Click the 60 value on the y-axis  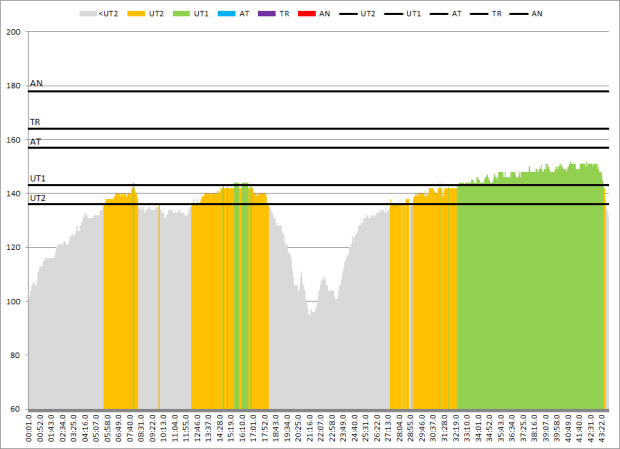coord(17,409)
